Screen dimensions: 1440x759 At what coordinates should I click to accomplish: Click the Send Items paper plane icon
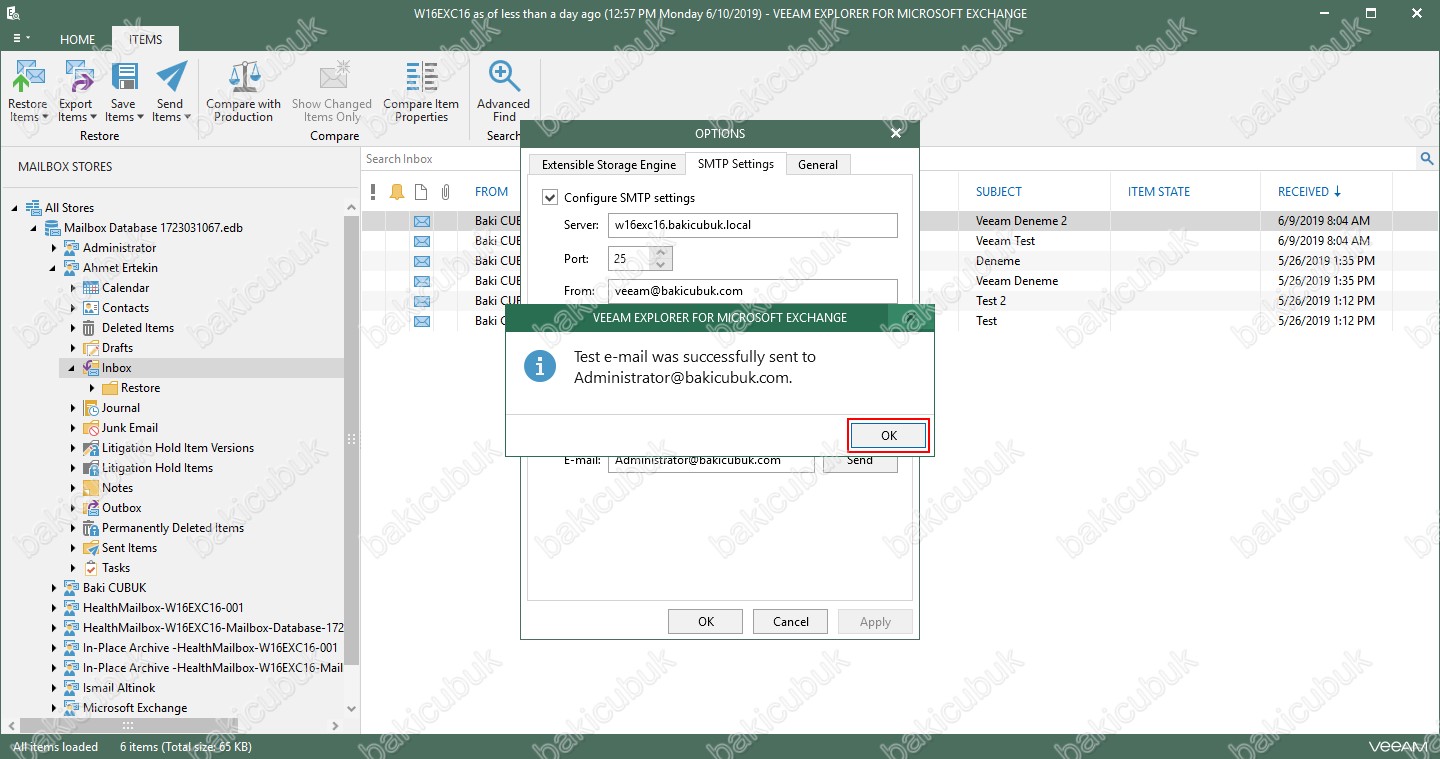click(x=170, y=78)
